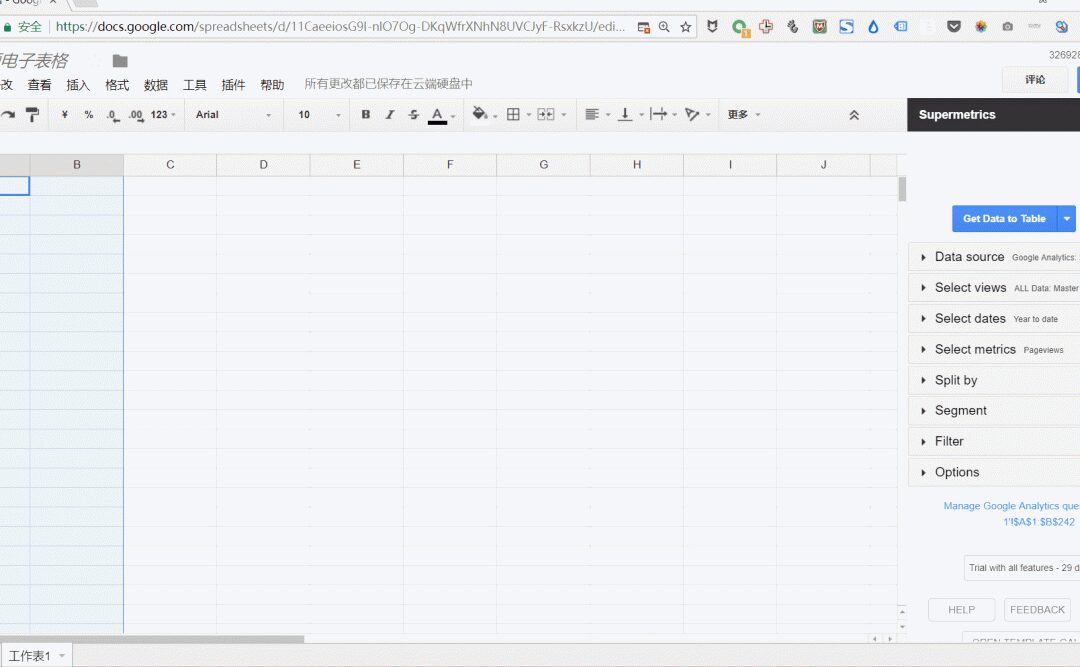This screenshot has height=667, width=1080.
Task: Click the move-to-folder icon beside title
Action: (x=120, y=61)
